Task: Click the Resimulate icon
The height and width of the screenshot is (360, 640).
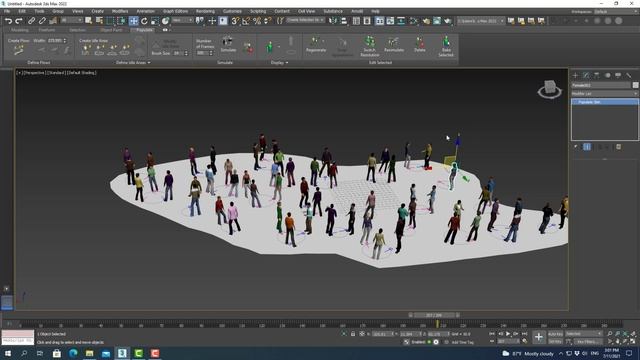Action: [393, 44]
